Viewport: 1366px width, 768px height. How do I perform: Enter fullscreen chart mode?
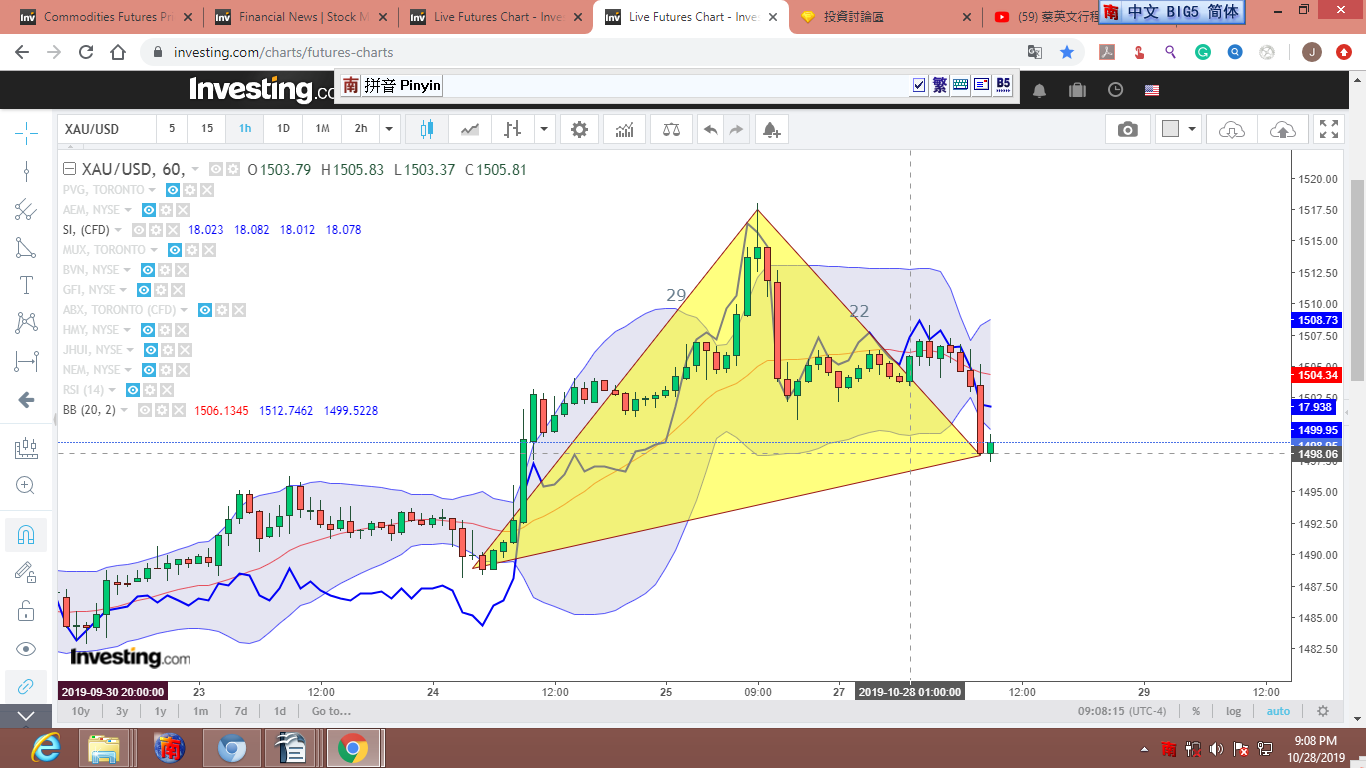[1328, 129]
